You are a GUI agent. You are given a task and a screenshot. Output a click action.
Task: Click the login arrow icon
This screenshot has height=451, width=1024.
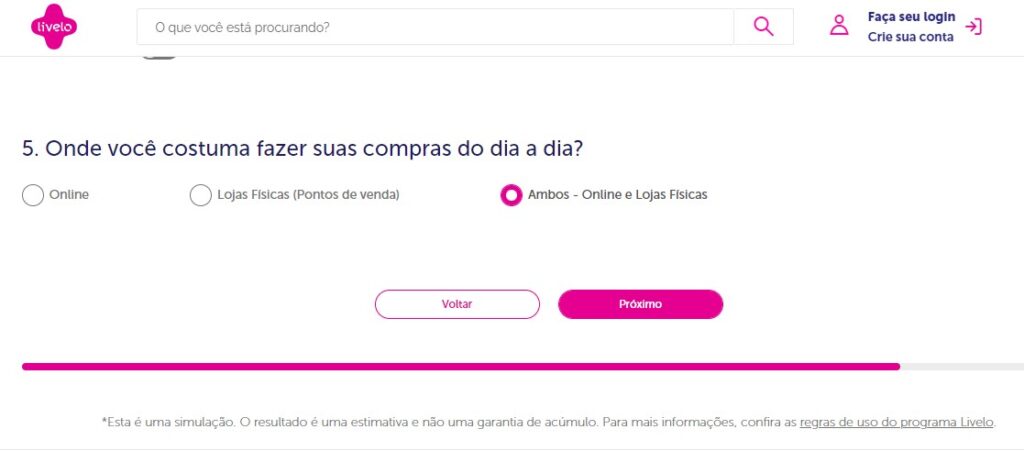(974, 27)
